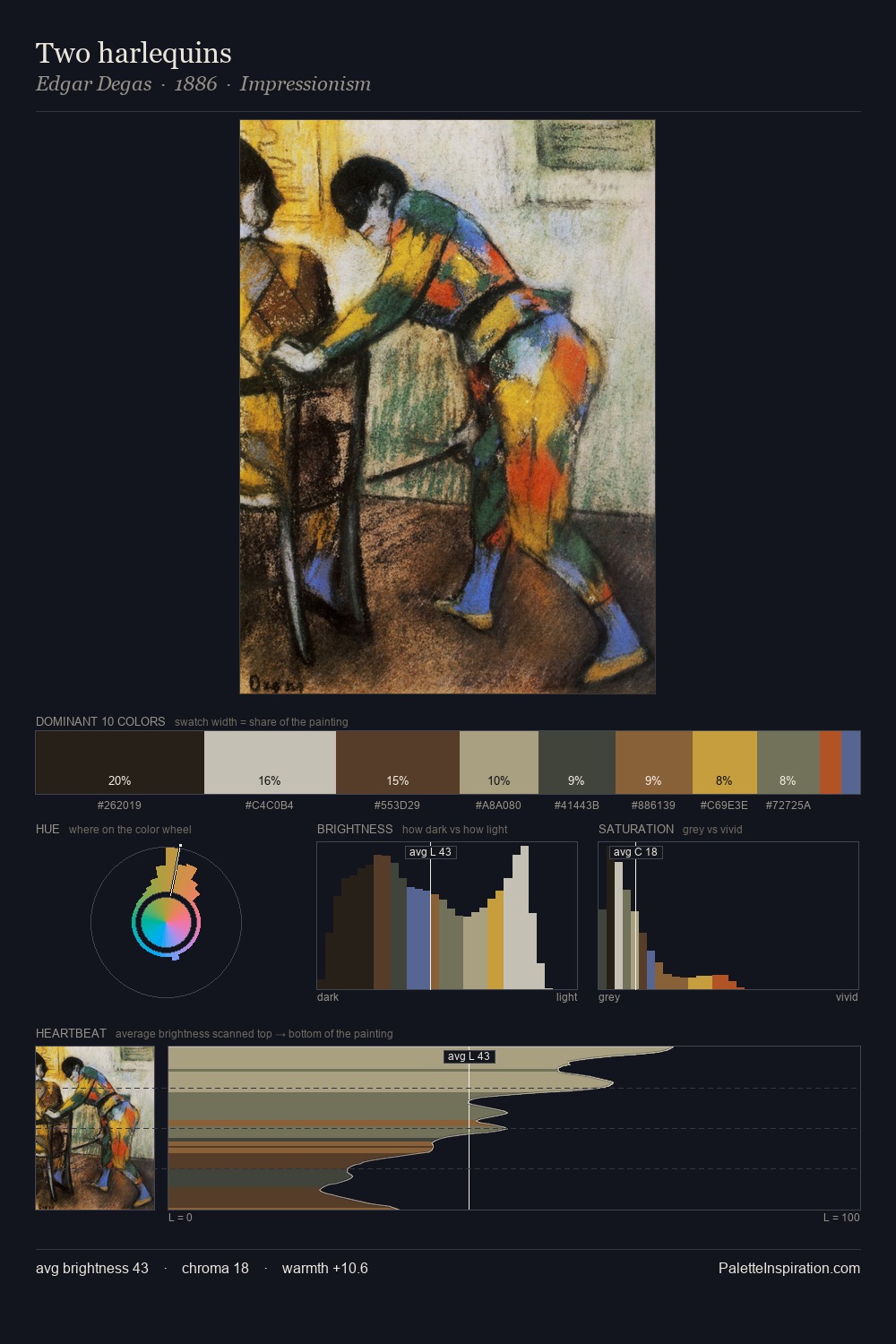Click the 'avg brightness 43' footer text
The image size is (896, 1344).
92,1268
